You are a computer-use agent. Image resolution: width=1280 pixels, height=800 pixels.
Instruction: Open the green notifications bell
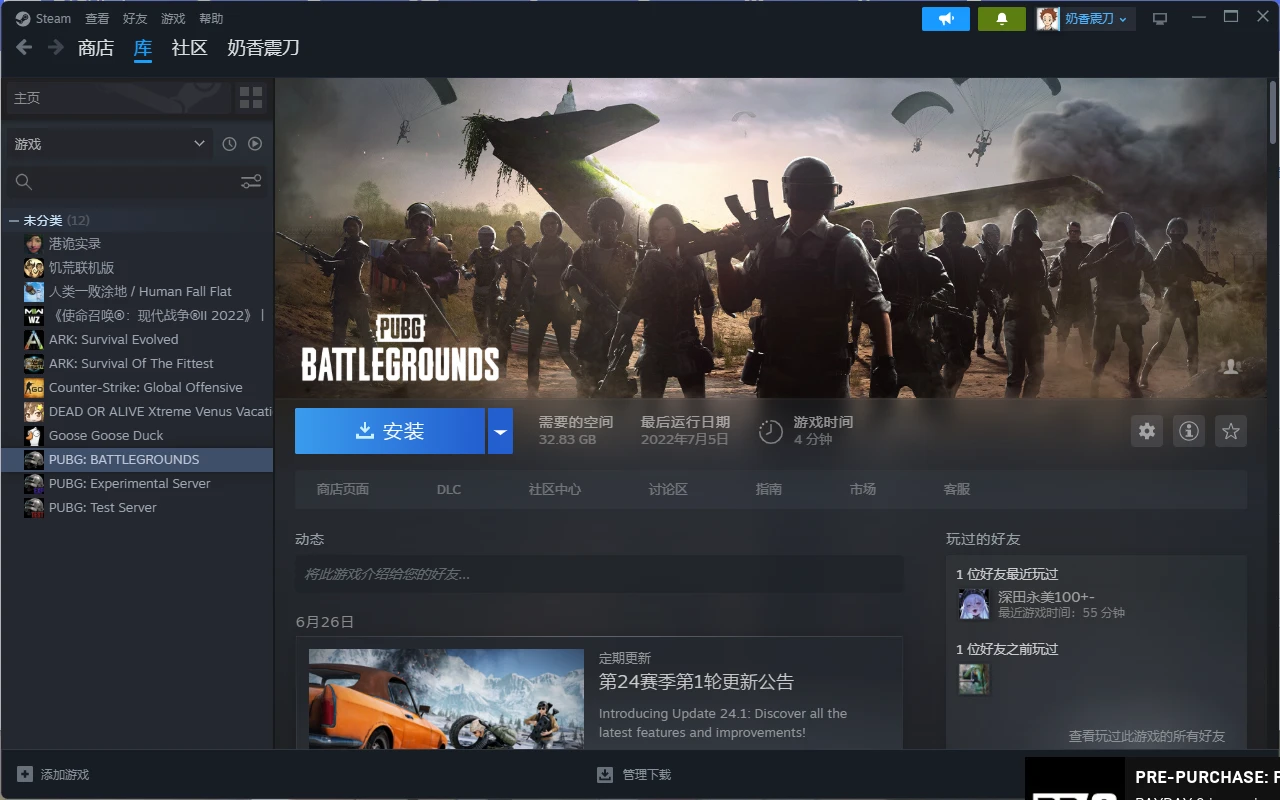pos(1002,18)
